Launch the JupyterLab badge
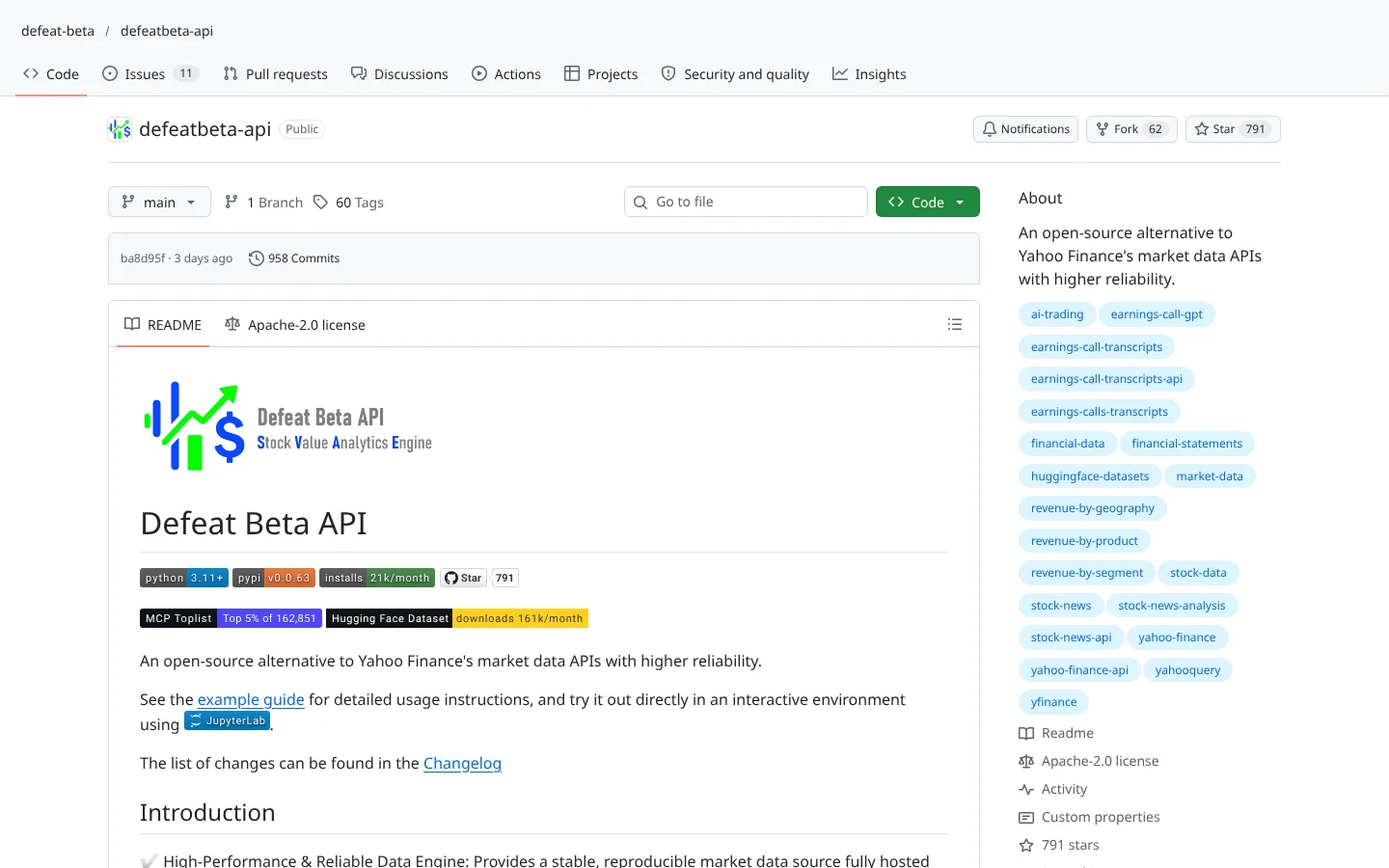Image resolution: width=1389 pixels, height=868 pixels. tap(228, 720)
